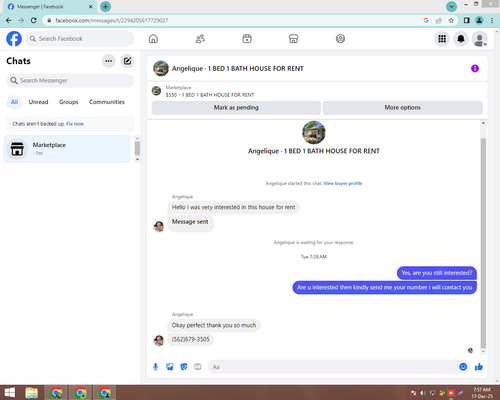Image resolution: width=500 pixels, height=400 pixels.
Task: Record a voice clip with microphone icon
Action: point(155,367)
